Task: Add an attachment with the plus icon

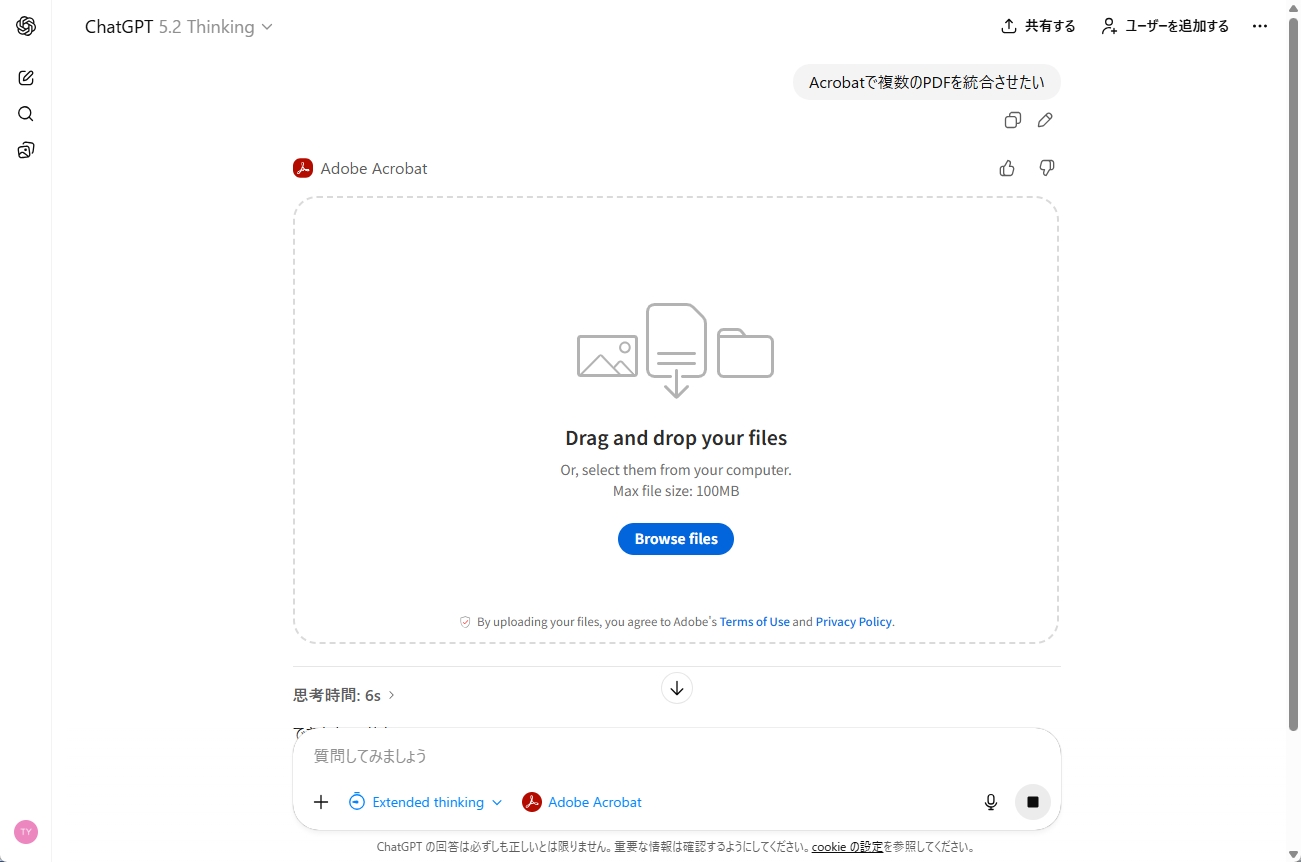Action: tap(321, 802)
